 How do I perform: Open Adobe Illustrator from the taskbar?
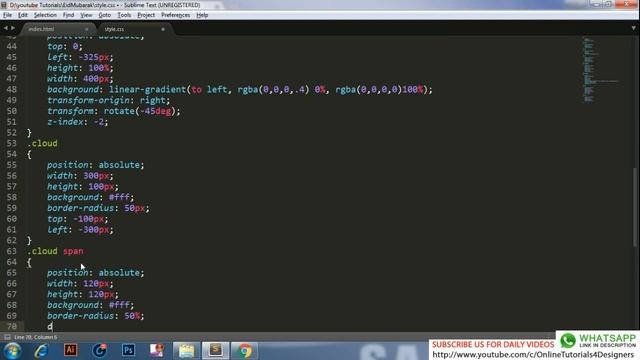point(70,350)
